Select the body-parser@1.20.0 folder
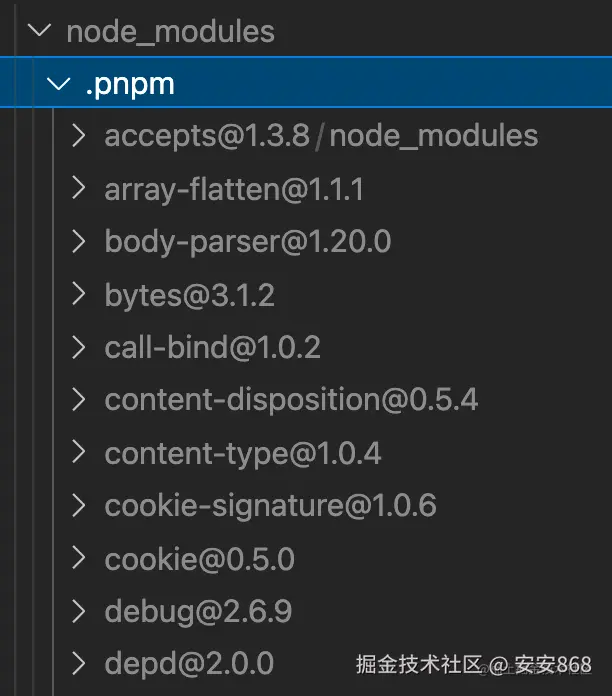612x696 pixels. (x=247, y=242)
